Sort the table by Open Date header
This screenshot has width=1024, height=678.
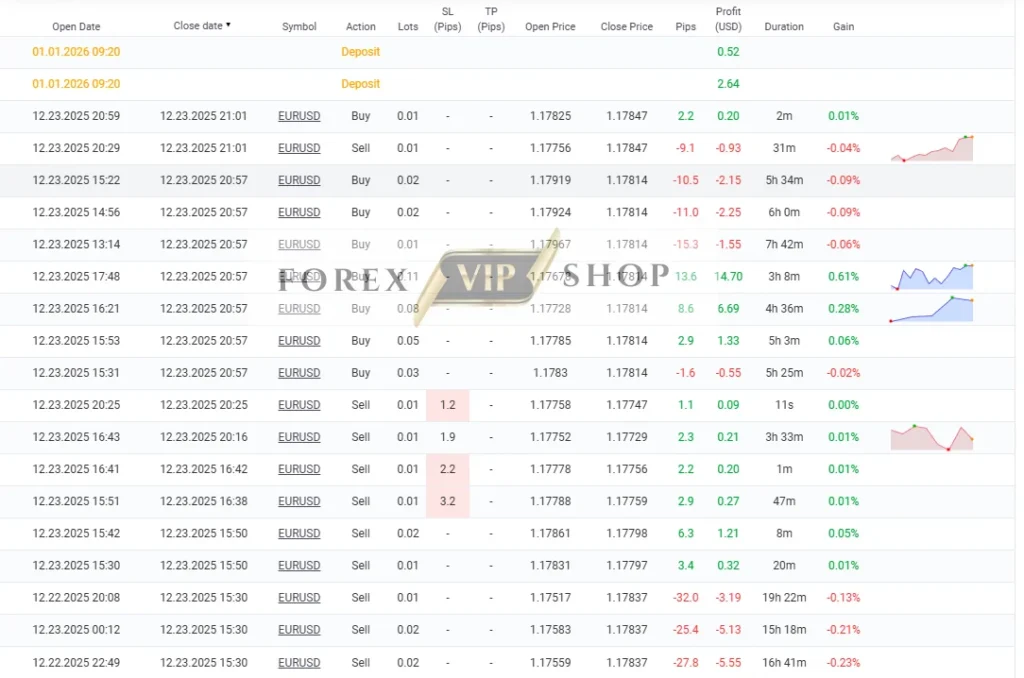76,27
